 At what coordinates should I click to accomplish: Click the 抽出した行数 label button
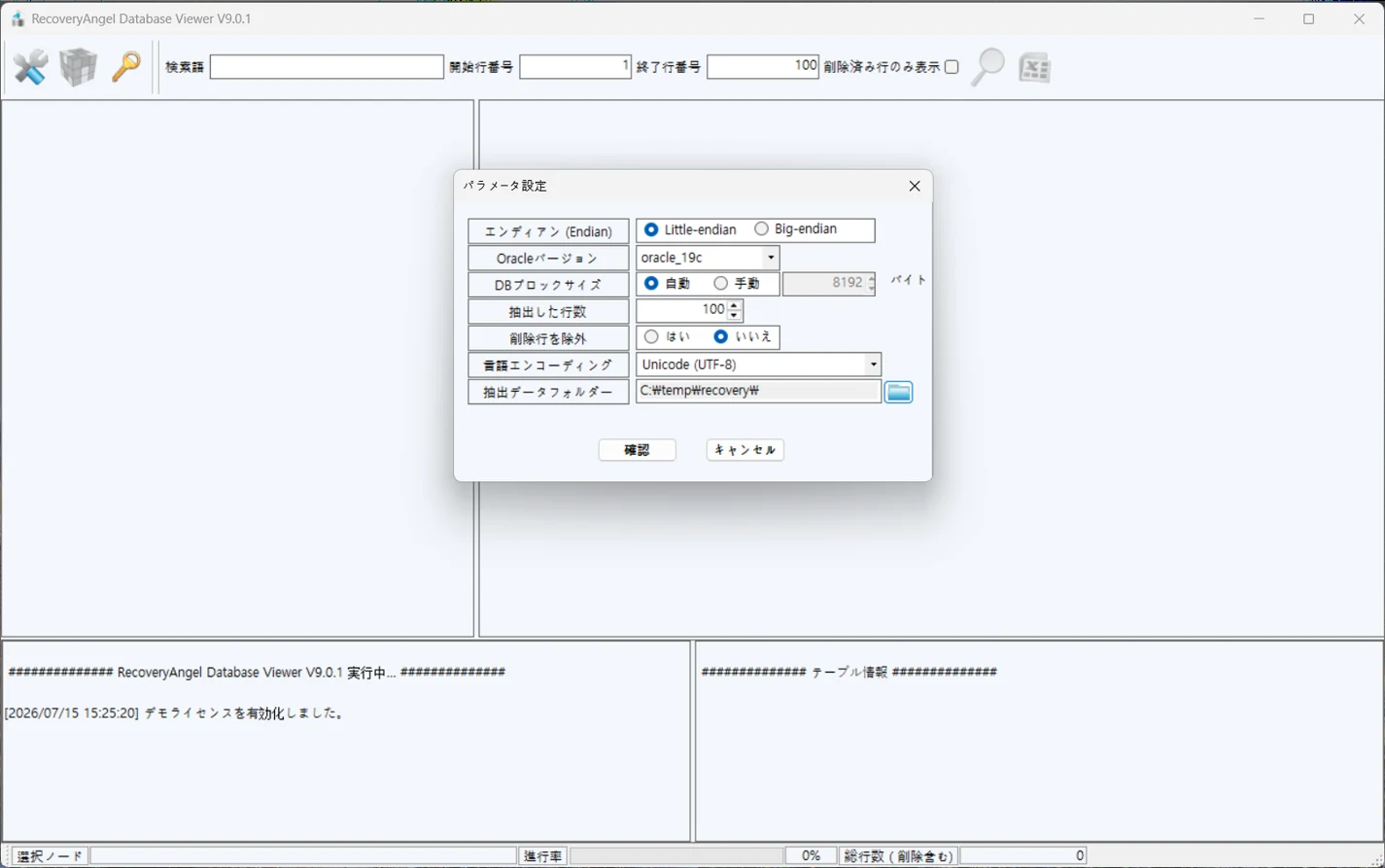point(548,311)
